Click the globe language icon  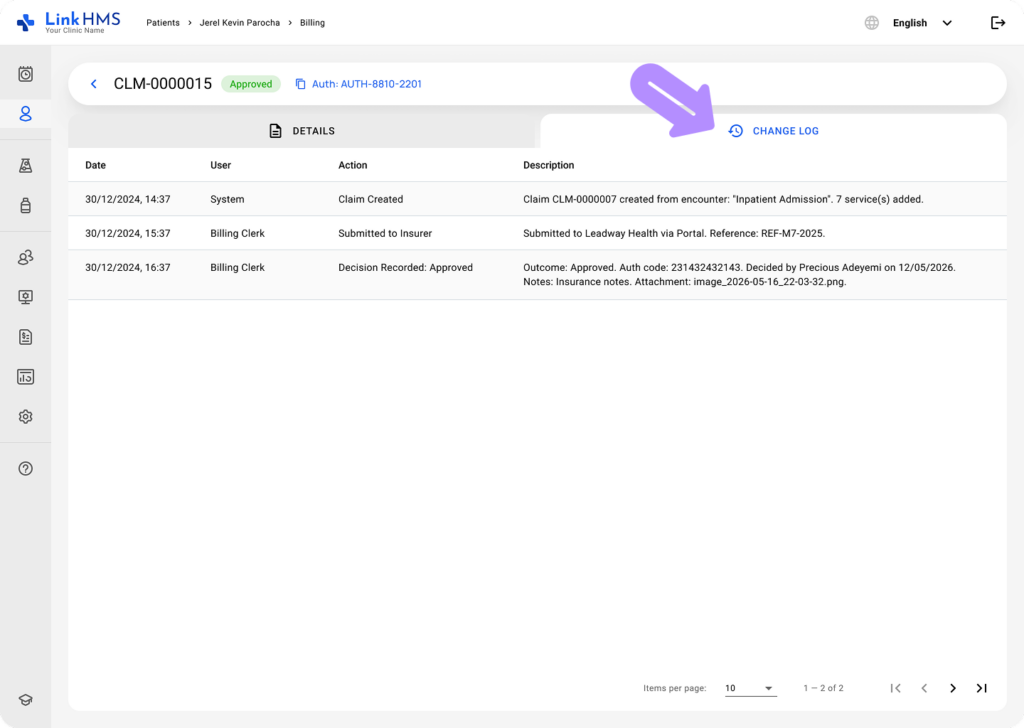coord(872,23)
